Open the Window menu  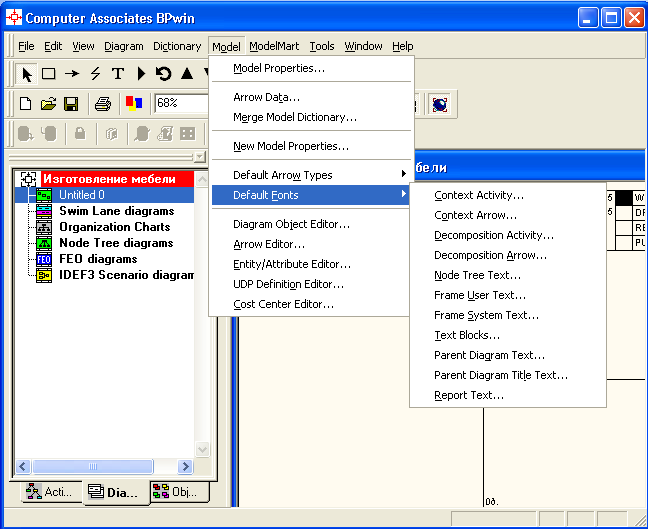click(x=363, y=46)
